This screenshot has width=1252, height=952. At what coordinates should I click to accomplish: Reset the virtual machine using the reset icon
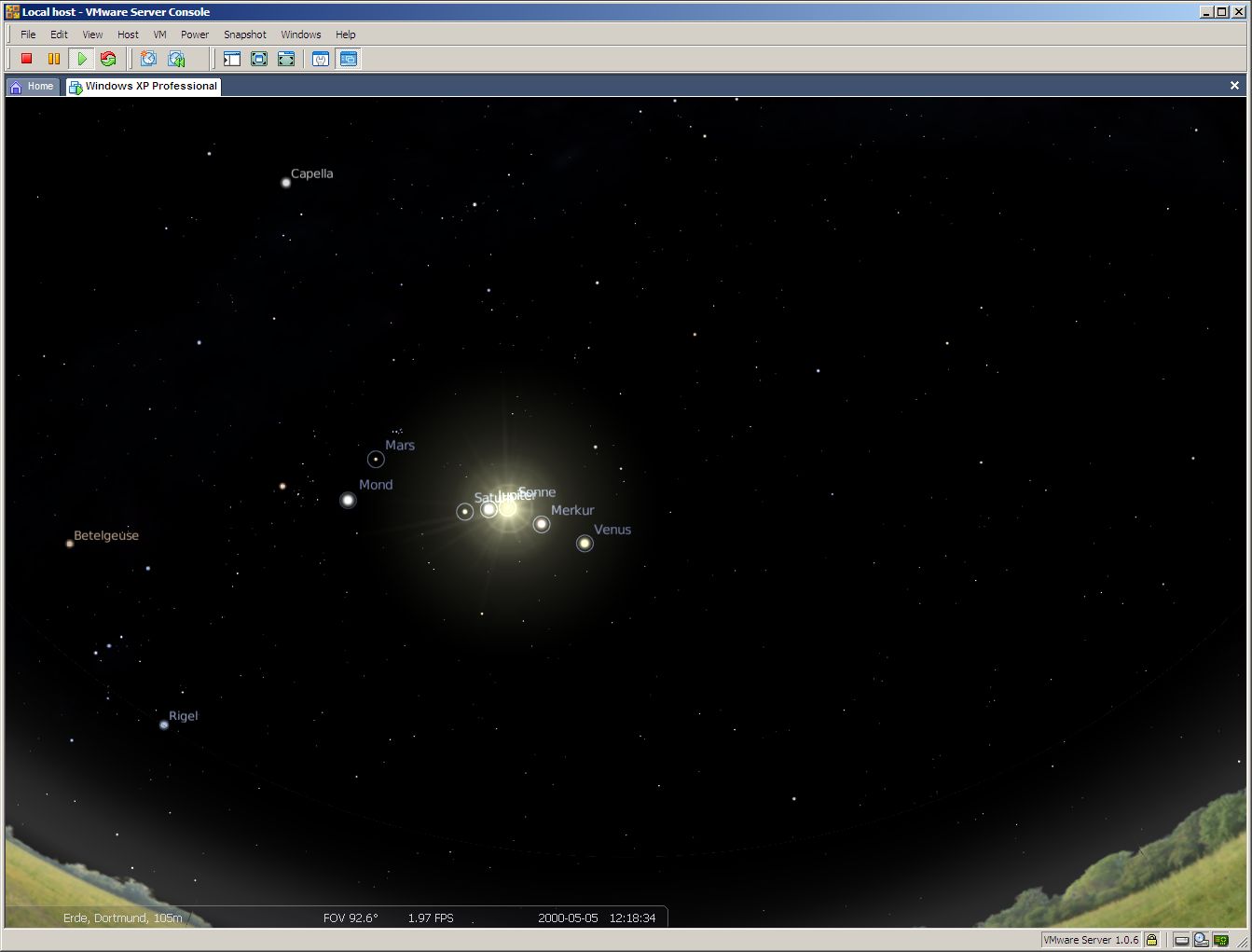108,59
